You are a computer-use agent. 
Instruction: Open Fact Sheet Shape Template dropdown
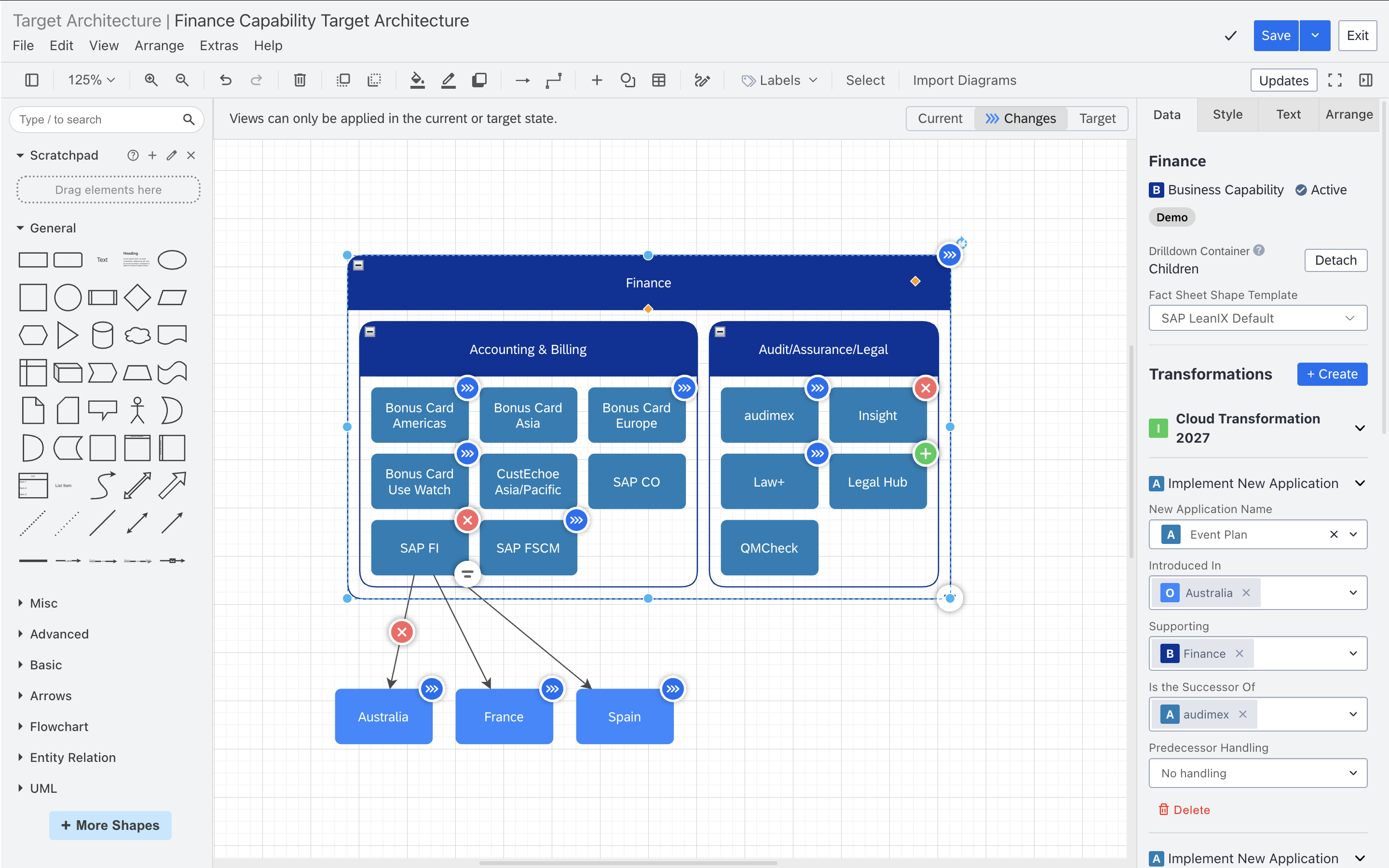[x=1257, y=318]
